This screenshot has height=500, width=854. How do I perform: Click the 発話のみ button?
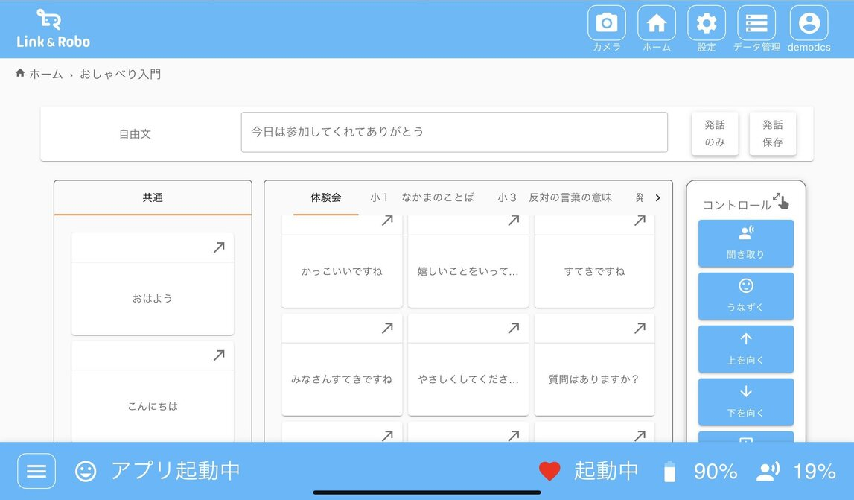coord(715,133)
